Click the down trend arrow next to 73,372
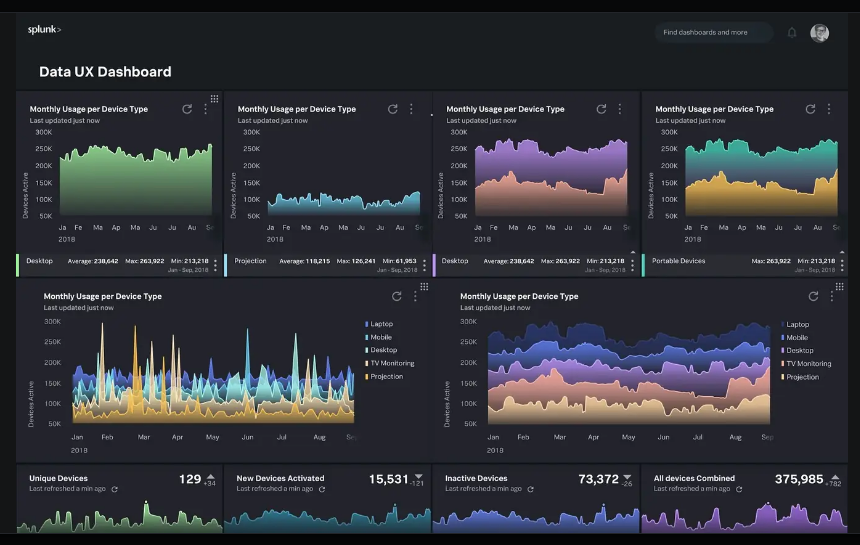This screenshot has width=860, height=545. point(627,476)
